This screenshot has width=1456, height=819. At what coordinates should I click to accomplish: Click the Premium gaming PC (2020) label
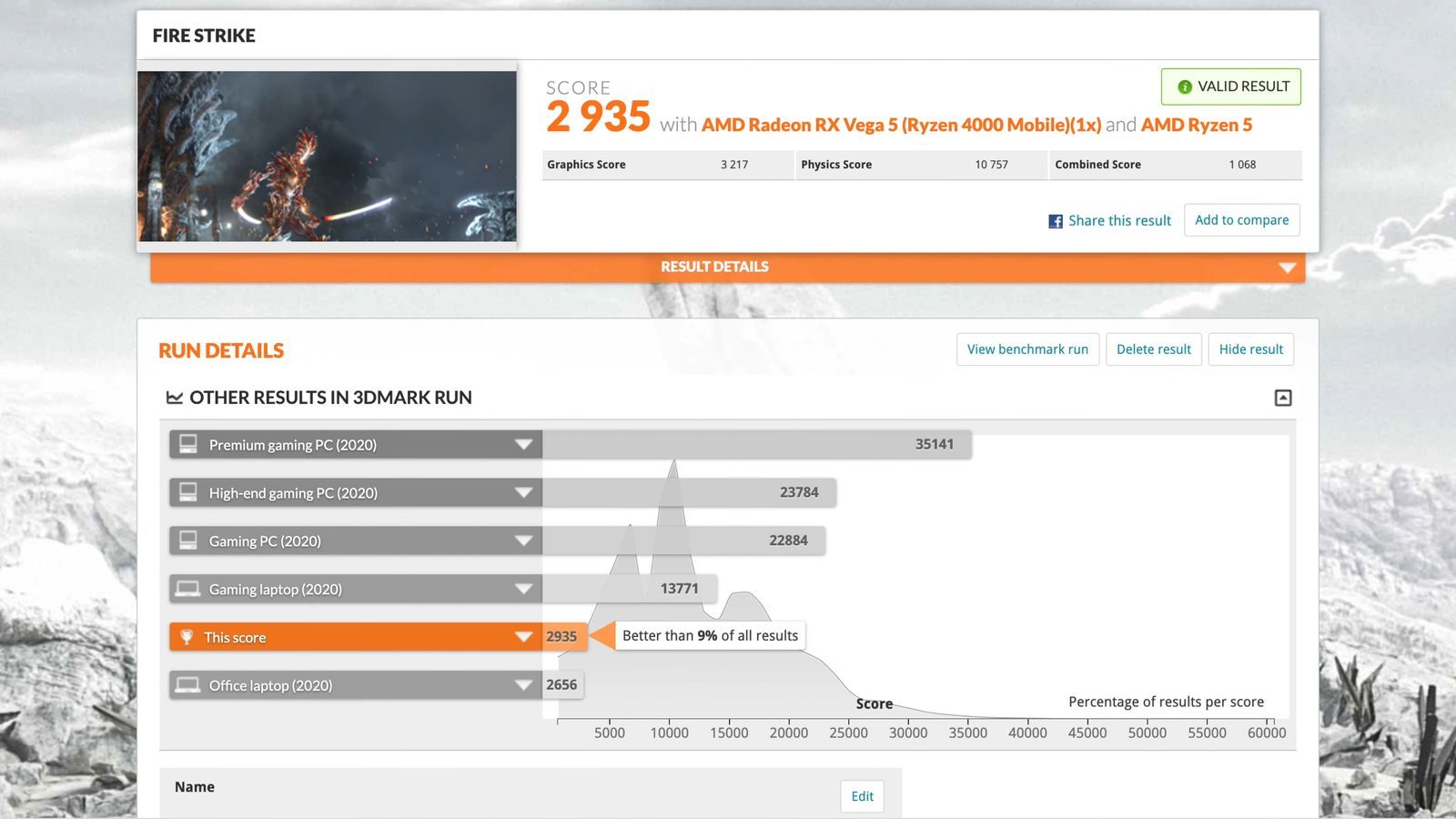point(293,445)
